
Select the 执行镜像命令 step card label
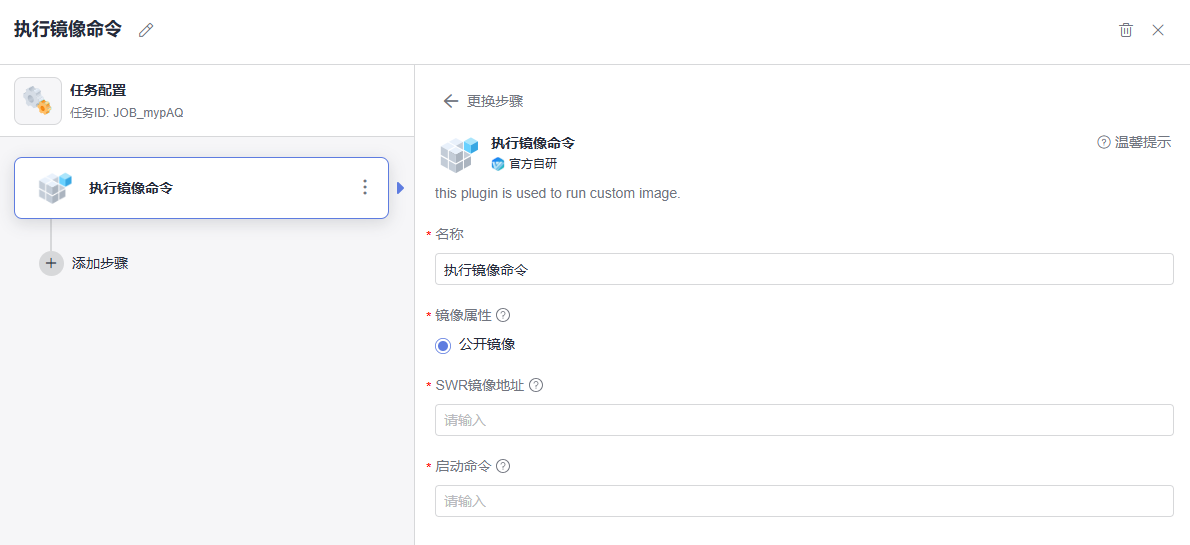pyautogui.click(x=131, y=187)
